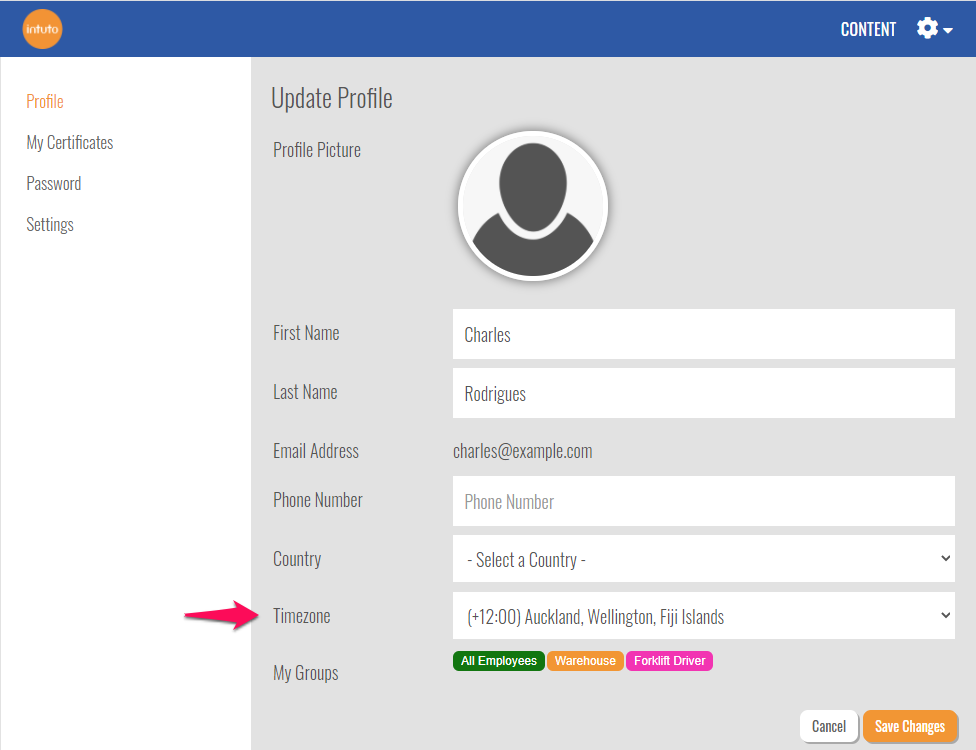Open Settings in the sidebar

tap(50, 225)
